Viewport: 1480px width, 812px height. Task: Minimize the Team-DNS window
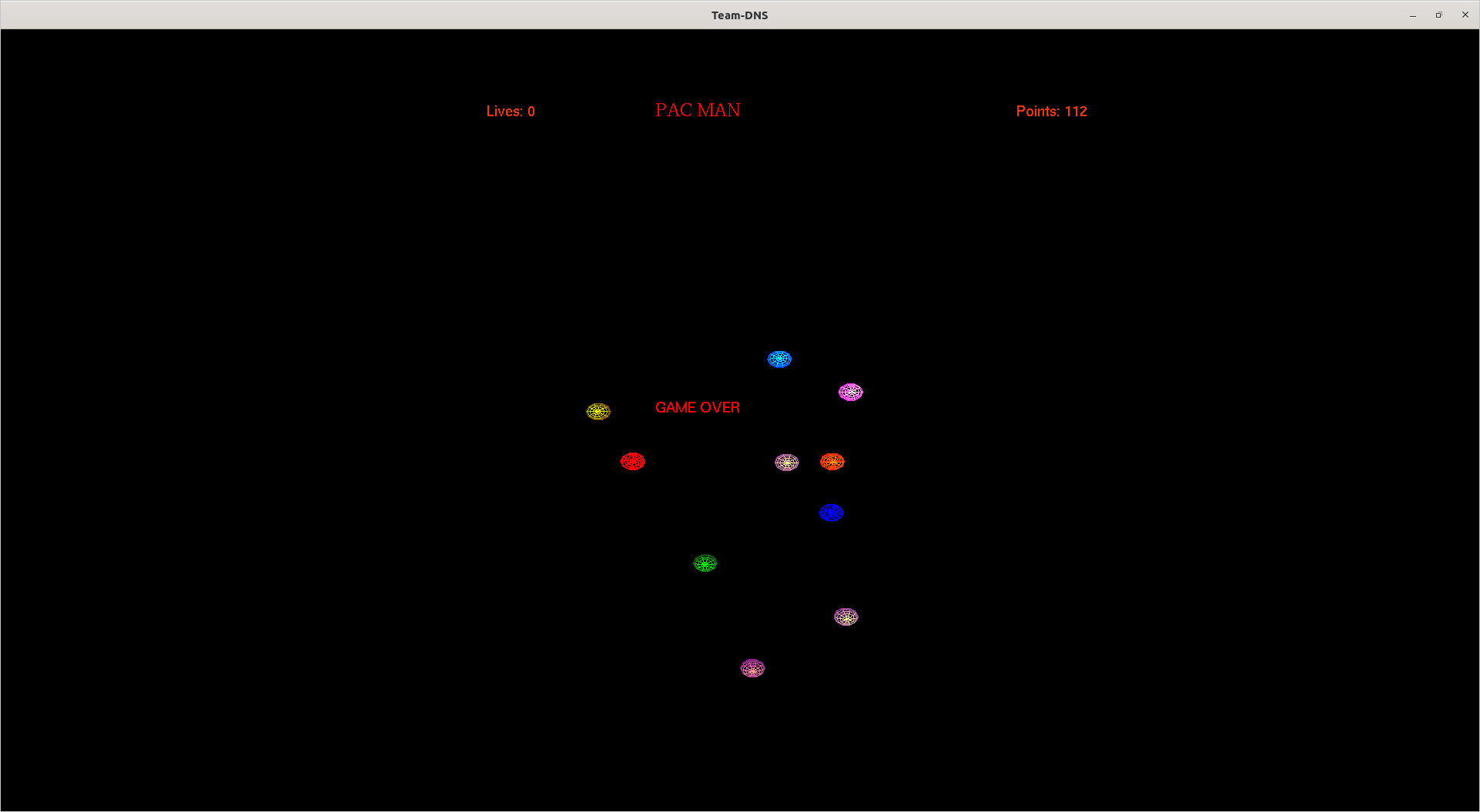pos(1413,15)
